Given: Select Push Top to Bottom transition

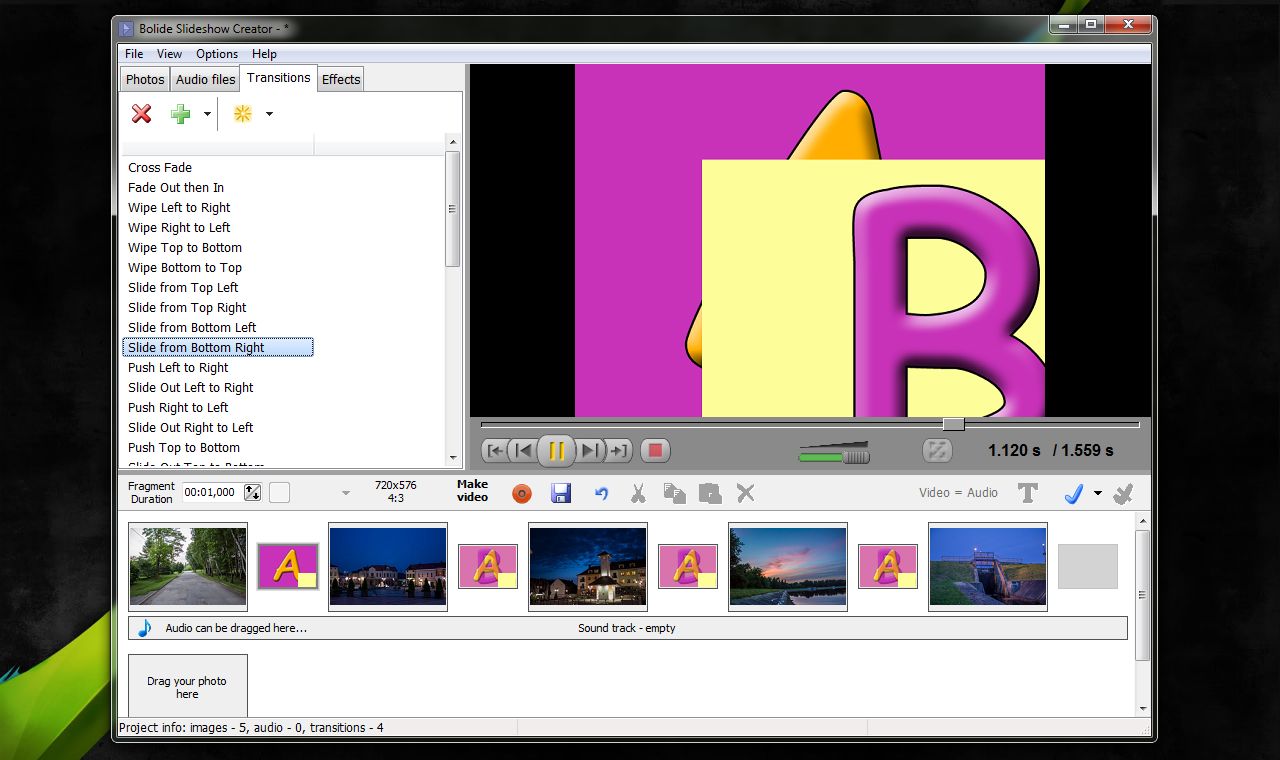Looking at the screenshot, I should (184, 448).
